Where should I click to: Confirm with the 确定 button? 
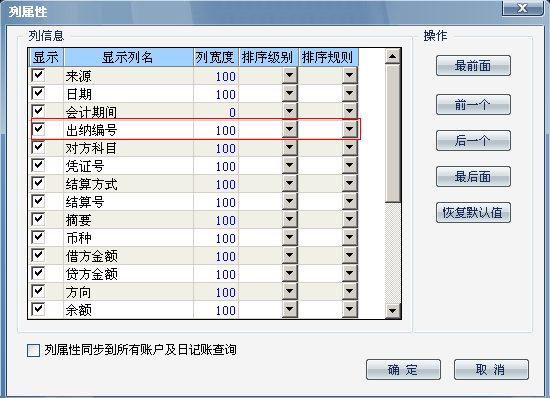(403, 369)
